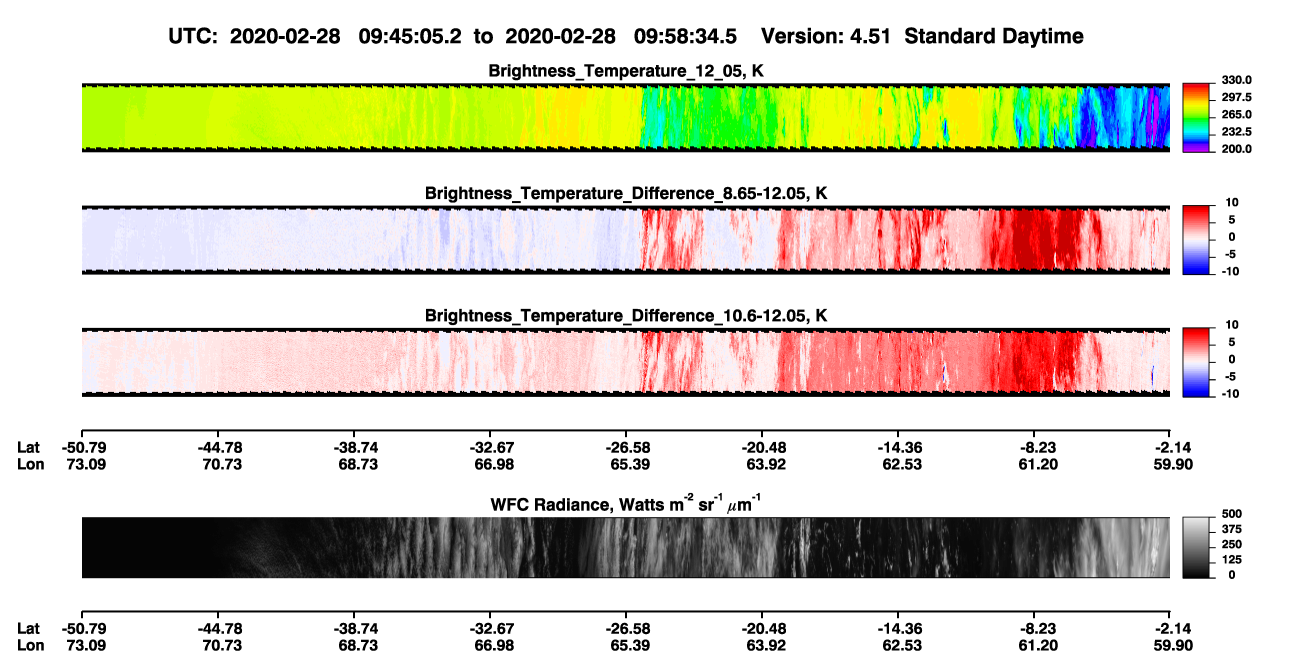
Task: Click the -10 label on 8.65-12.05 scale
Action: click(x=1229, y=272)
